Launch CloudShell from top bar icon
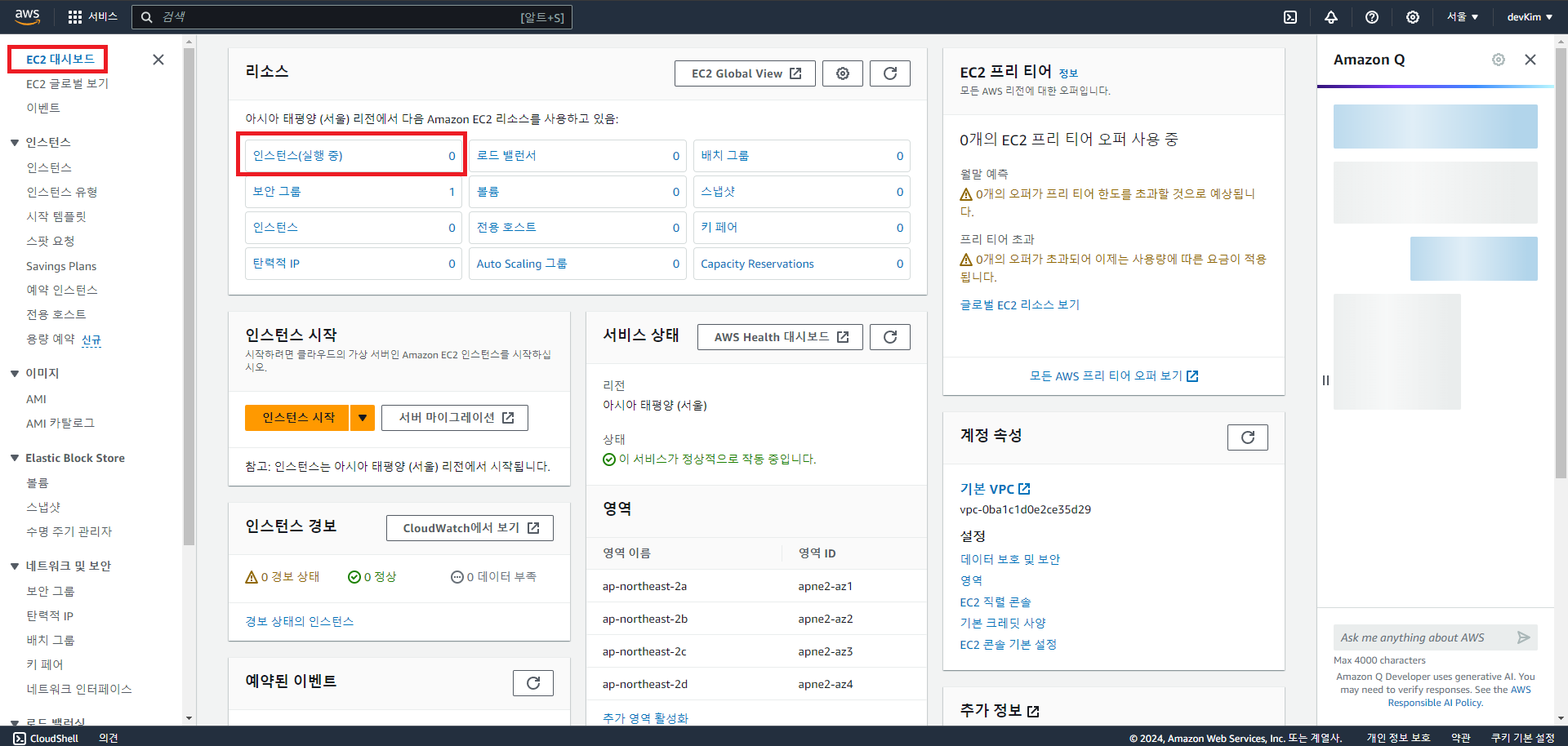Image resolution: width=1568 pixels, height=746 pixels. (1290, 17)
